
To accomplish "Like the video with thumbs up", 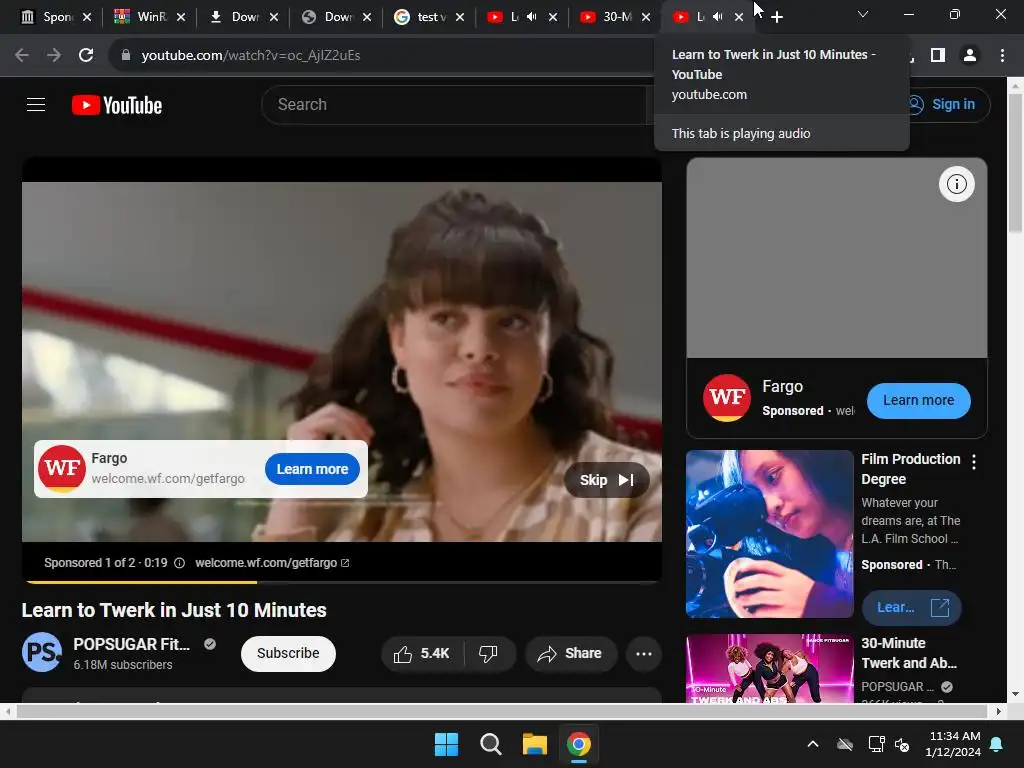I will pyautogui.click(x=422, y=654).
